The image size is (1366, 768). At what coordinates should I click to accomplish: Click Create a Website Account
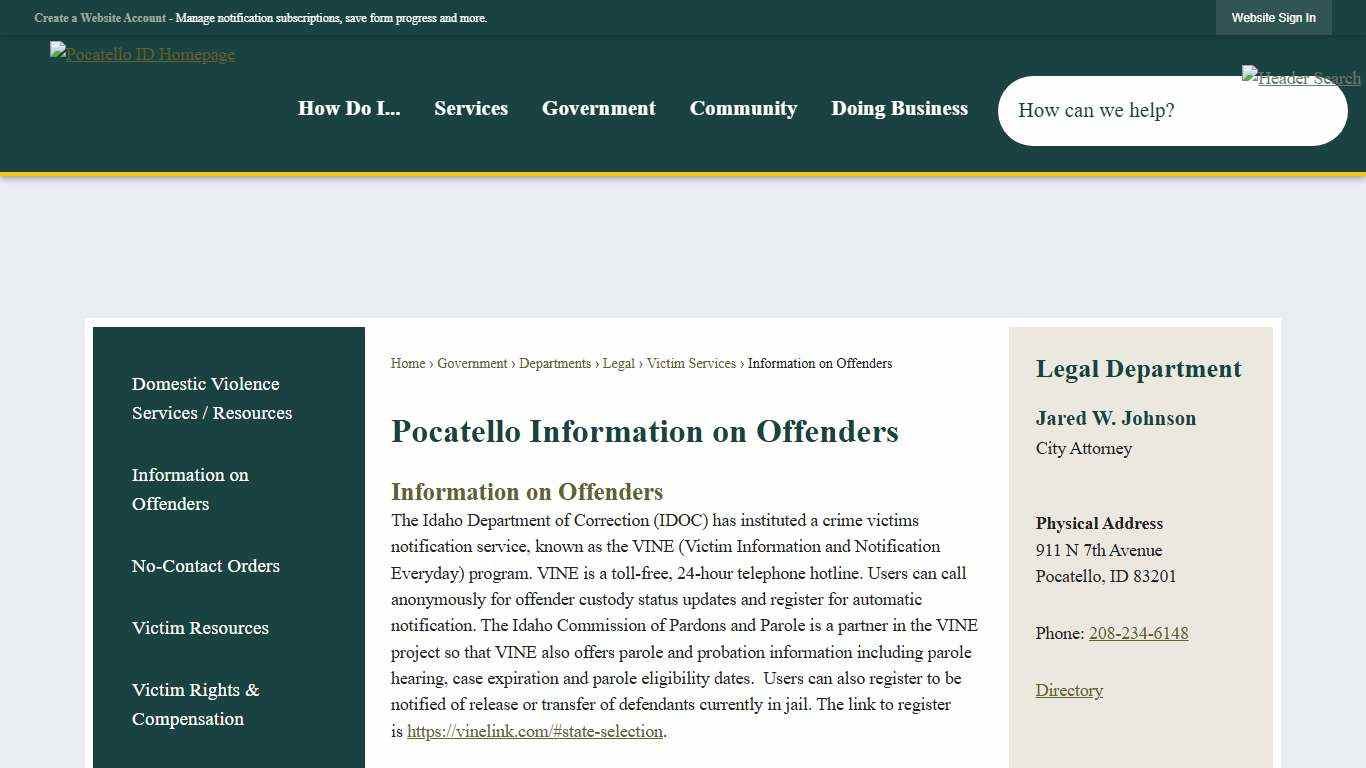[99, 17]
